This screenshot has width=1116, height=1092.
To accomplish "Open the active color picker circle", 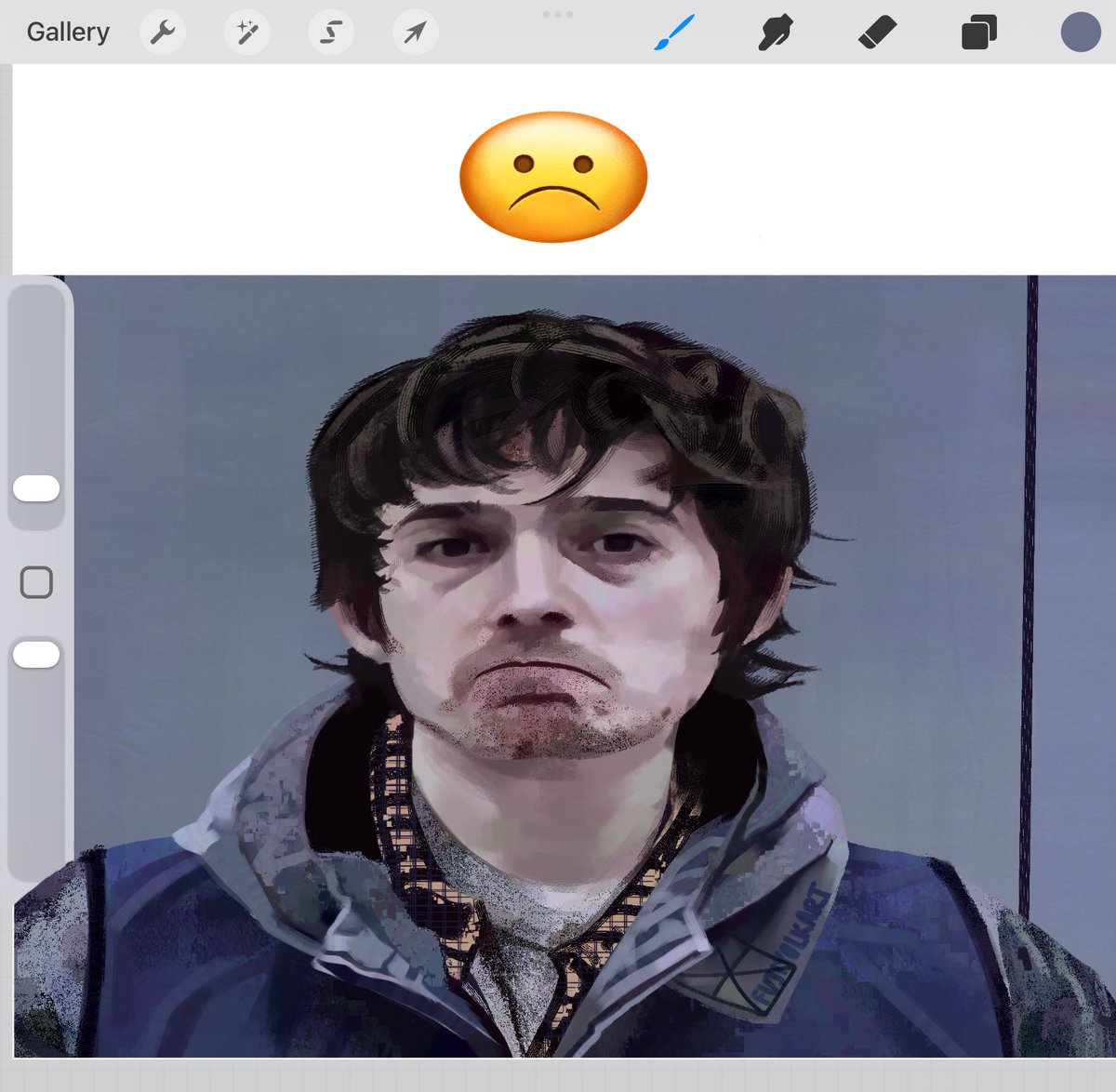I will [x=1081, y=32].
